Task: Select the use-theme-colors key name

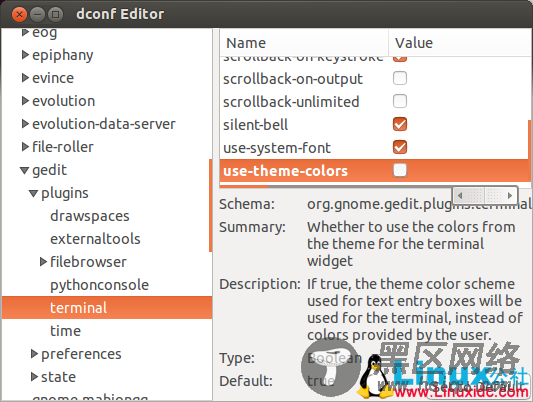Action: (x=285, y=171)
